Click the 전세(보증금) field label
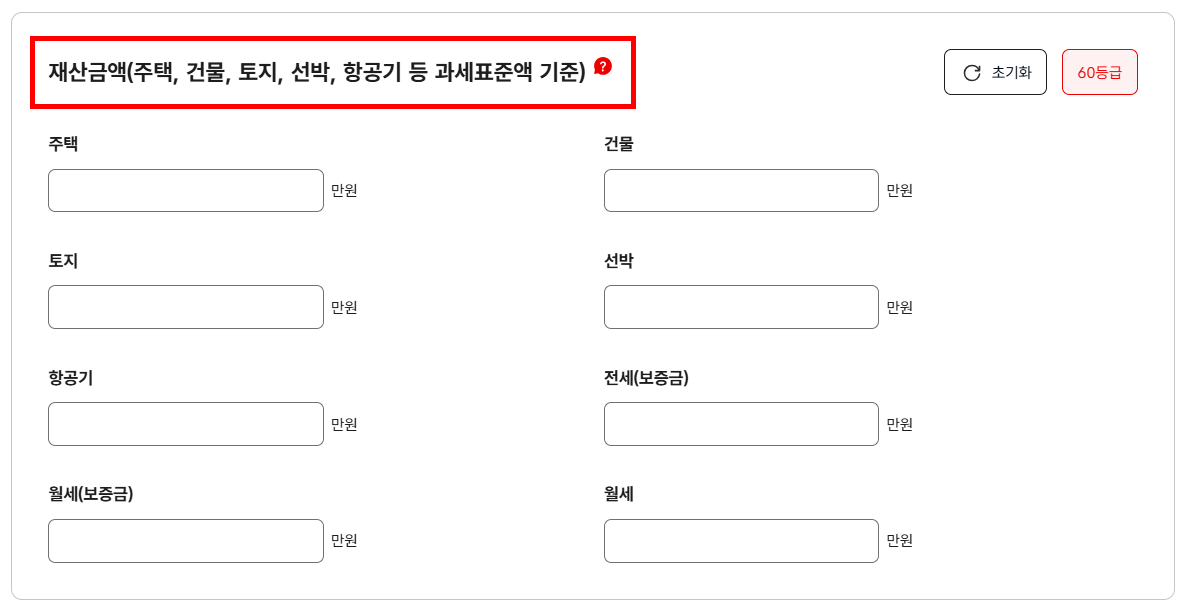1190x612 pixels. (645, 377)
